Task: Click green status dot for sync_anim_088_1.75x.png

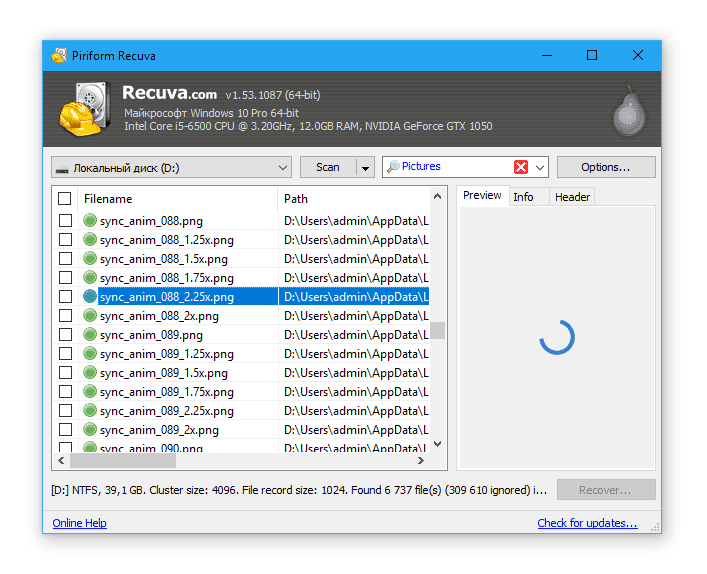Action: pos(90,277)
